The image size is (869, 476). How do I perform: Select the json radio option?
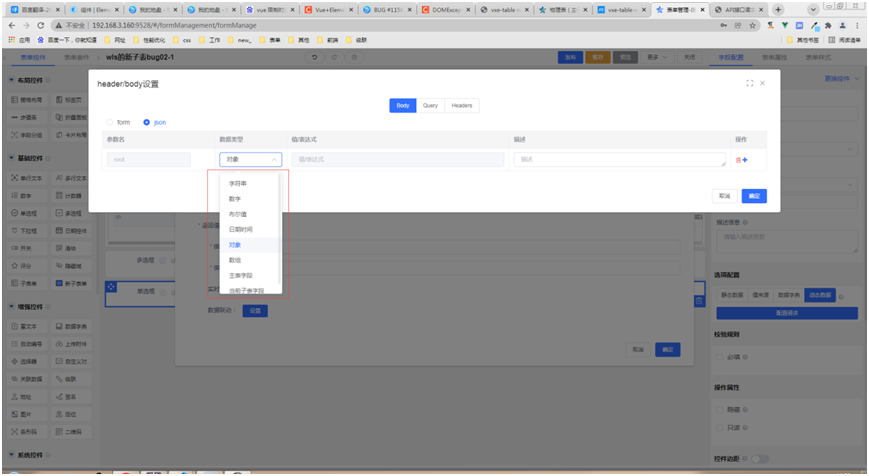point(147,122)
